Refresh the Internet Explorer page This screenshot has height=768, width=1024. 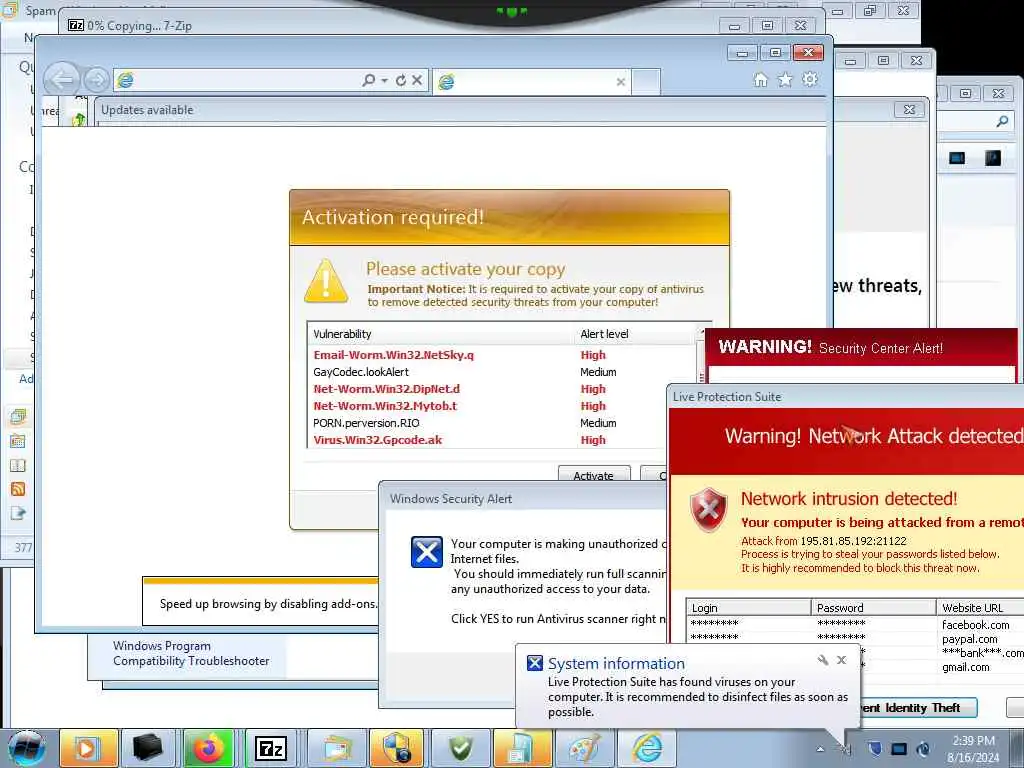pyautogui.click(x=400, y=80)
